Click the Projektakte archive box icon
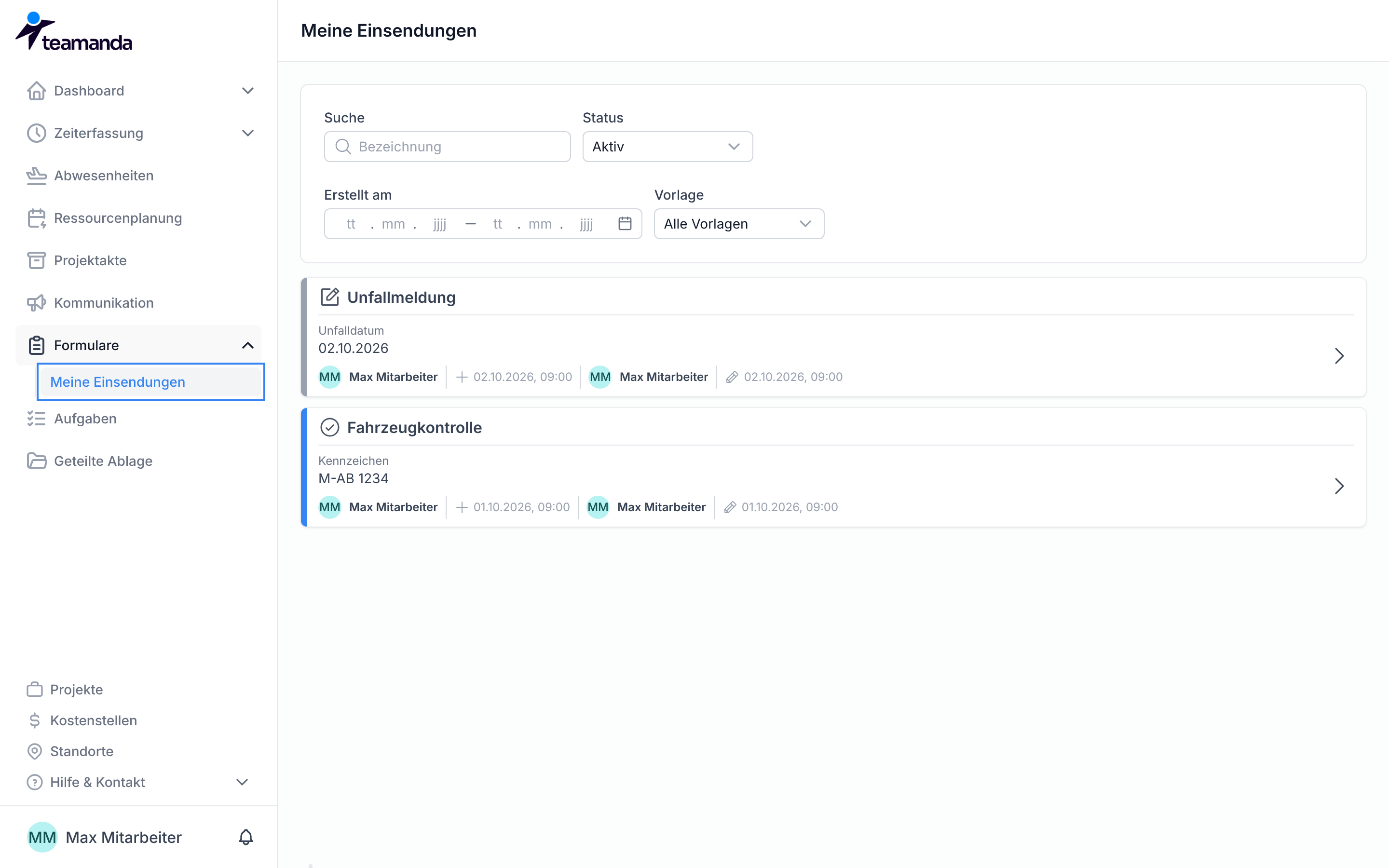This screenshot has width=1389, height=868. pos(37,260)
